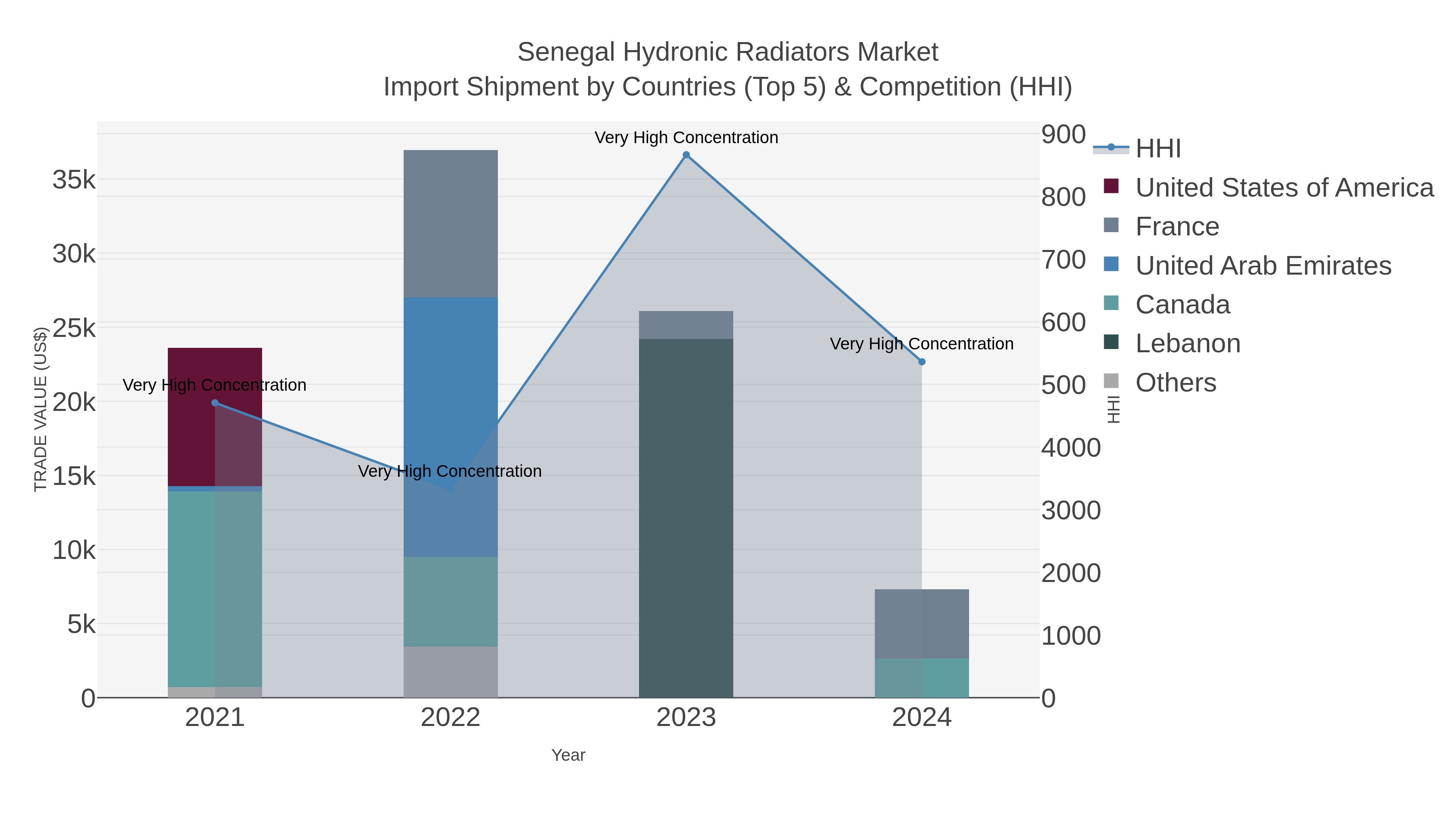
Task: Click the 'Senegal Hydronic Radiators Market' title
Action: pos(728,52)
